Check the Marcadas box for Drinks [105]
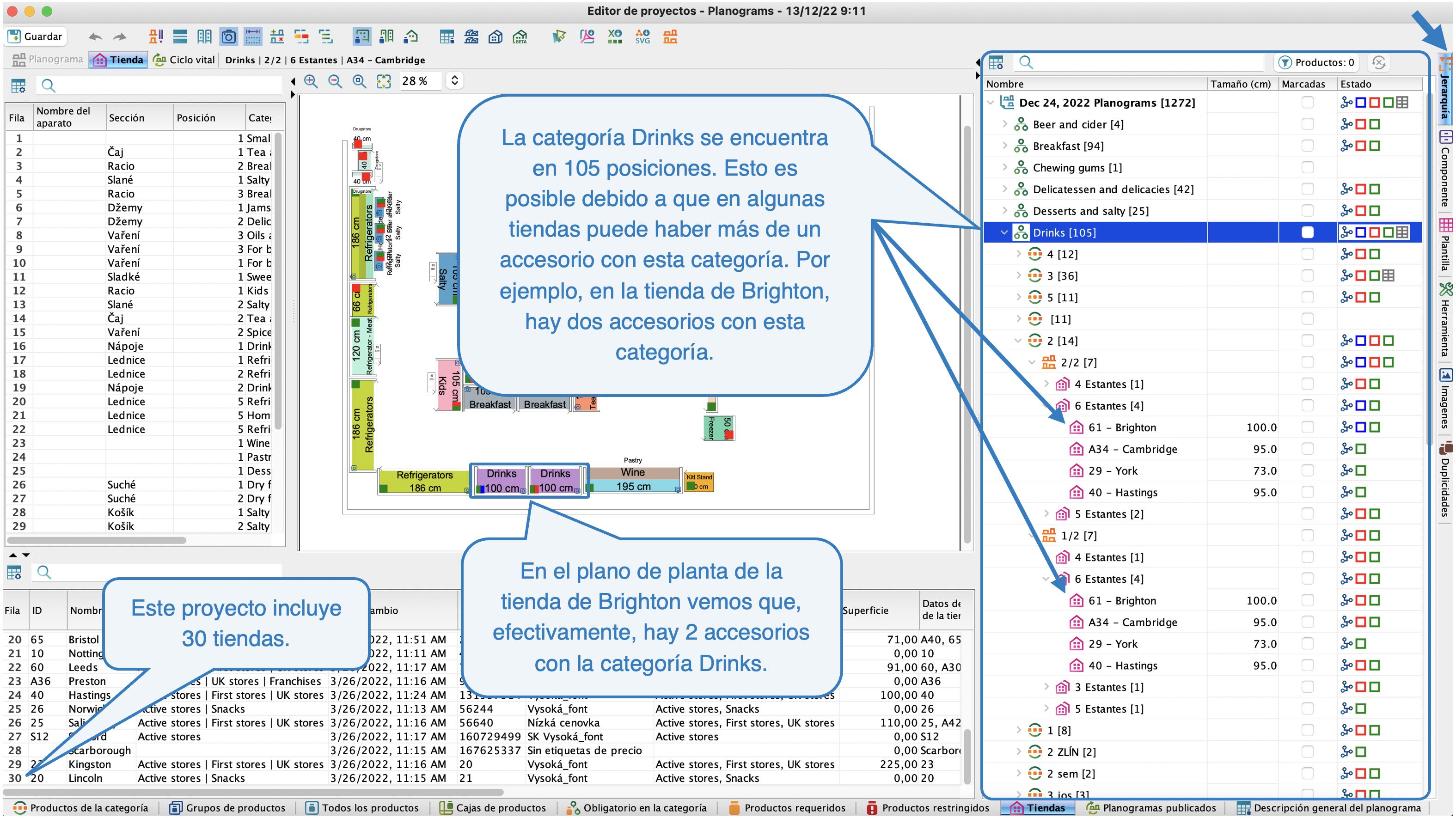This screenshot has width=1456, height=818. click(1307, 232)
